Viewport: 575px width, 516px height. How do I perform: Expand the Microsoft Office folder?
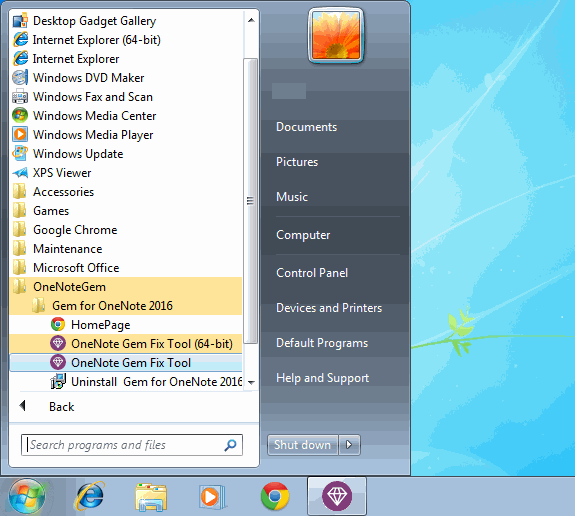coord(126,268)
